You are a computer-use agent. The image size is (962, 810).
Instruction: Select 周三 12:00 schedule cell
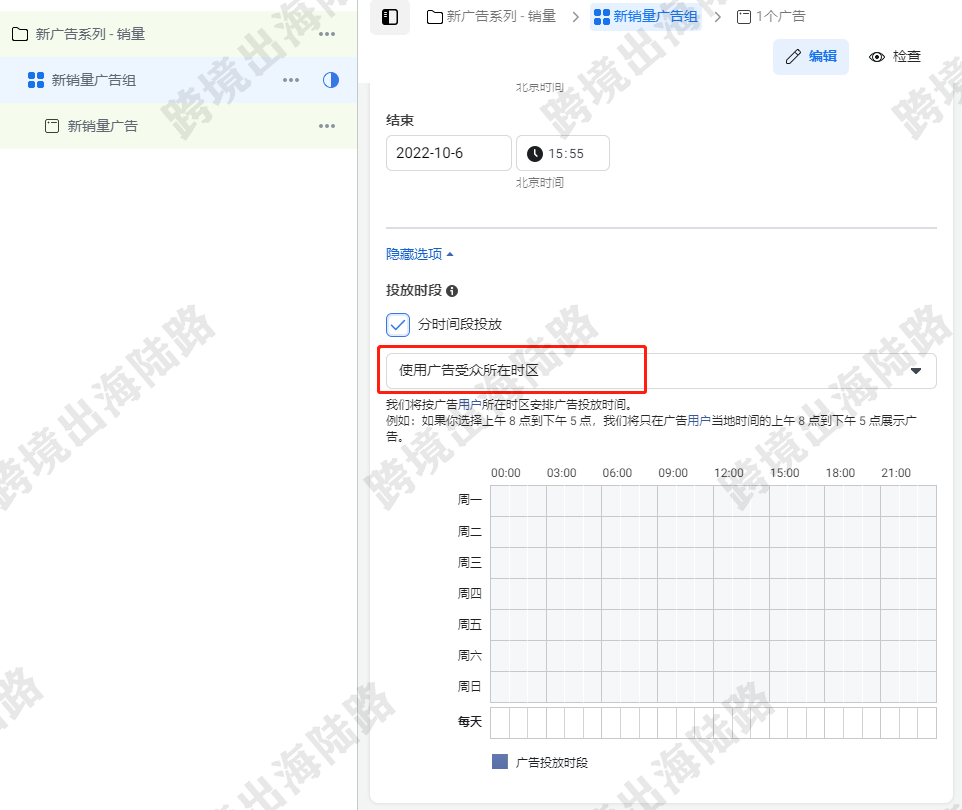(x=723, y=563)
